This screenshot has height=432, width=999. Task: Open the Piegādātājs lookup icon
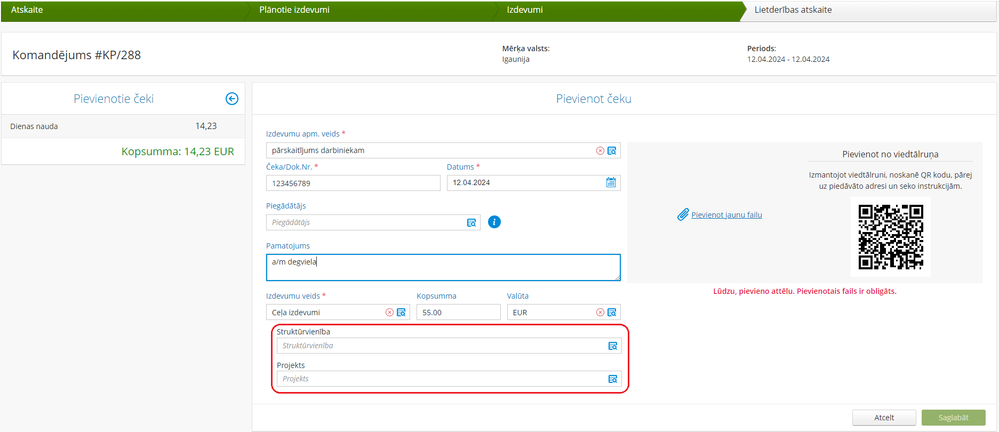[x=472, y=222]
